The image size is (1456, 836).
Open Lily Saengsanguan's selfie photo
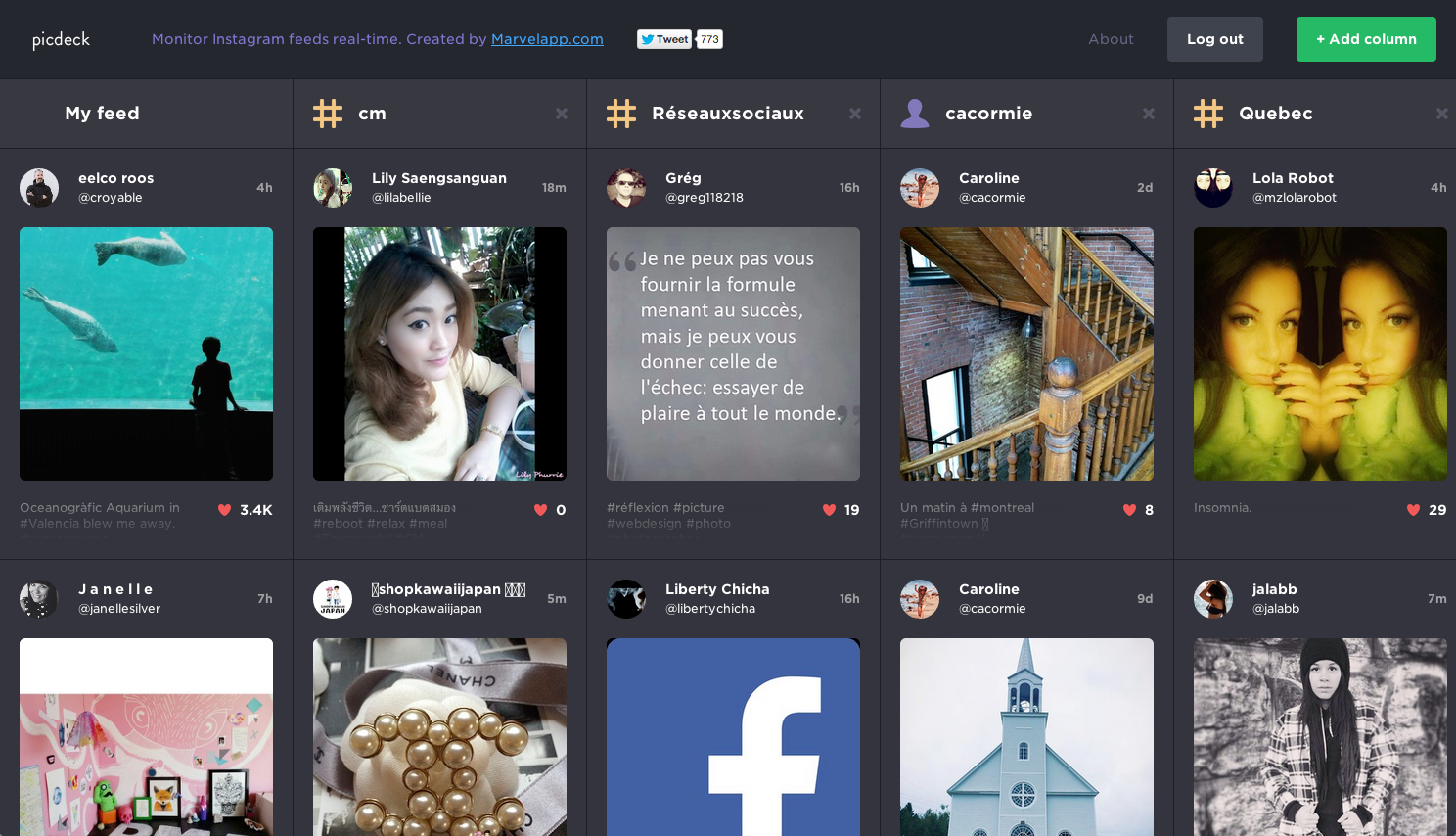[x=439, y=353]
